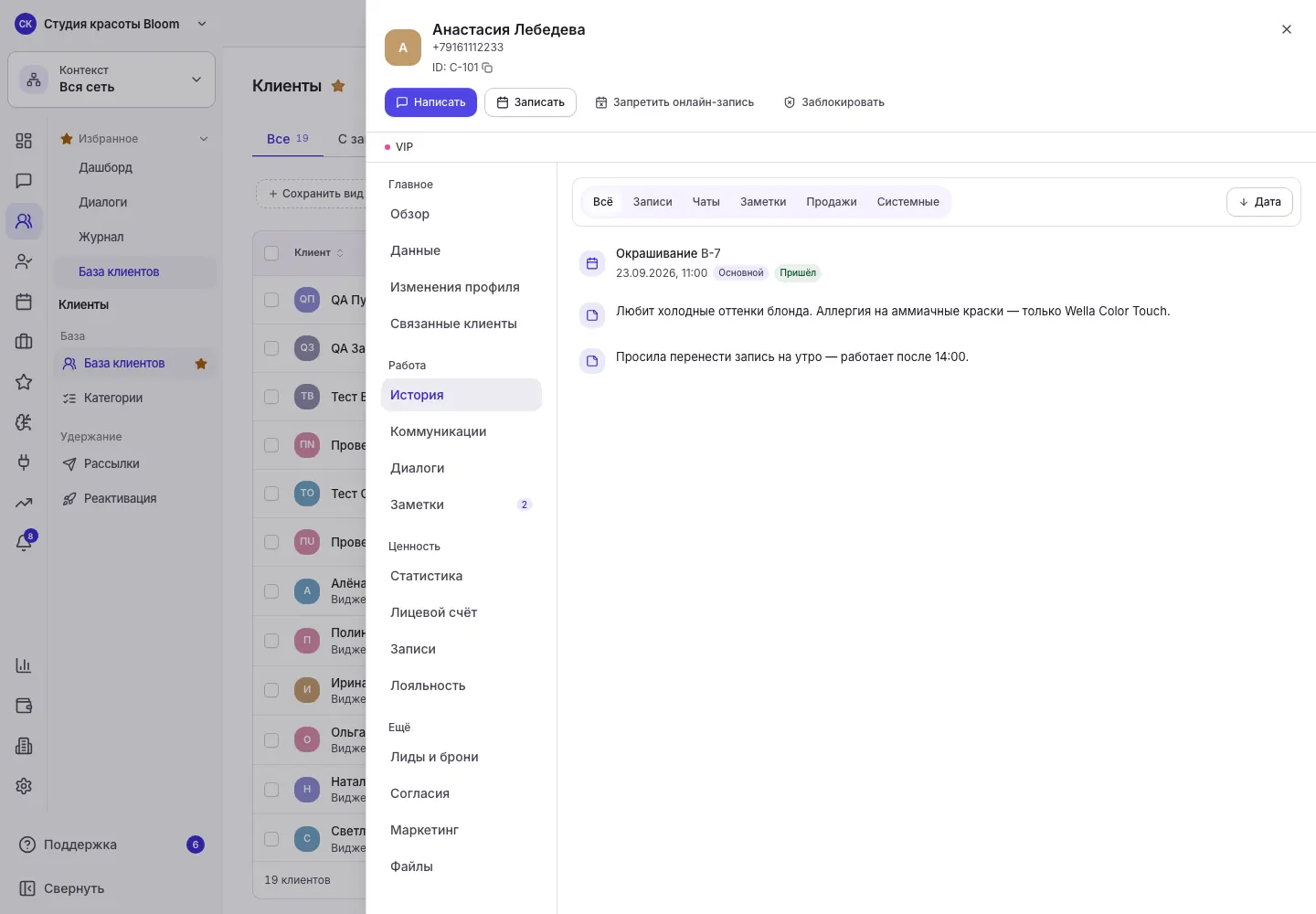Open the Студия красоты Bloom workspace dropdown
The height and width of the screenshot is (914, 1316).
click(x=111, y=24)
